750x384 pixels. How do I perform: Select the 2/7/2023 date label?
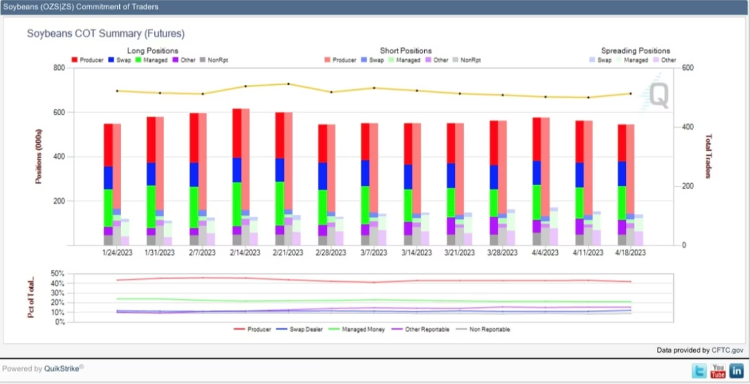coord(203,253)
